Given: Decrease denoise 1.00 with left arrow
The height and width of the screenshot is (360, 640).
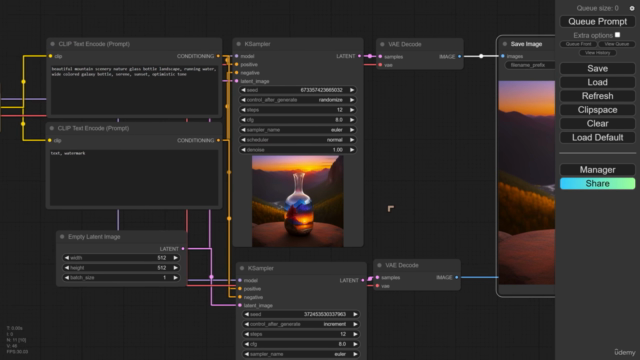Looking at the screenshot, I should [x=243, y=150].
